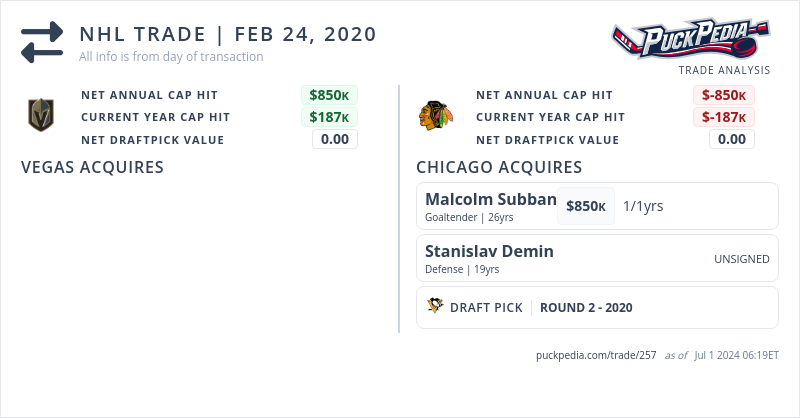Image resolution: width=800 pixels, height=418 pixels.
Task: Click Vegas current year cap hit $187K
Action: (329, 117)
